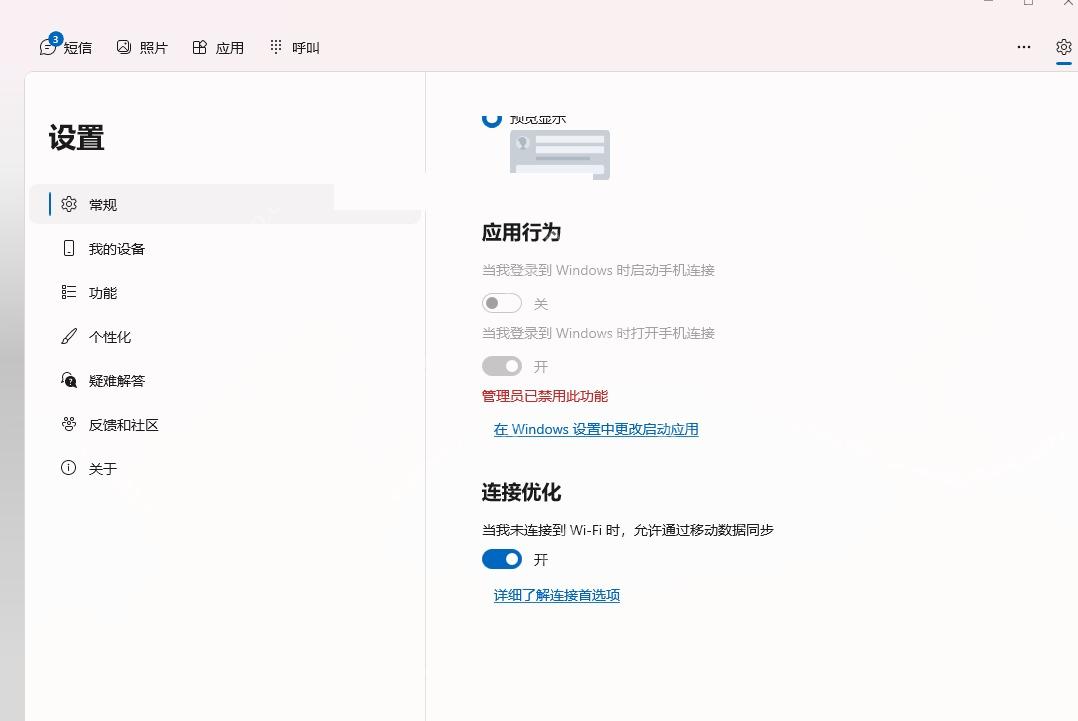Click the dial pad calls icon
This screenshot has width=1078, height=721.
click(x=276, y=46)
